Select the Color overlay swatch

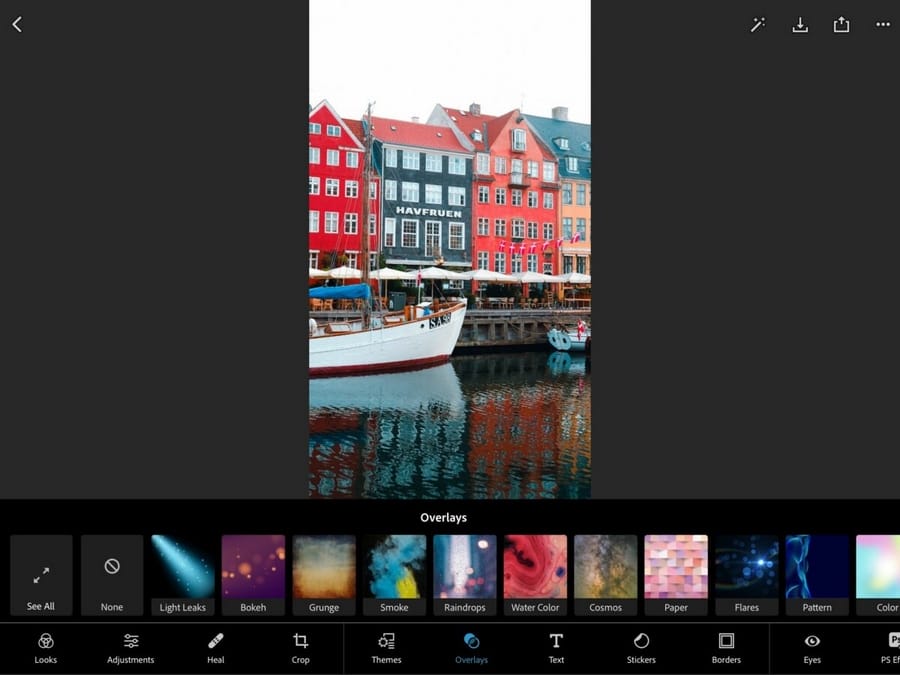click(878, 574)
